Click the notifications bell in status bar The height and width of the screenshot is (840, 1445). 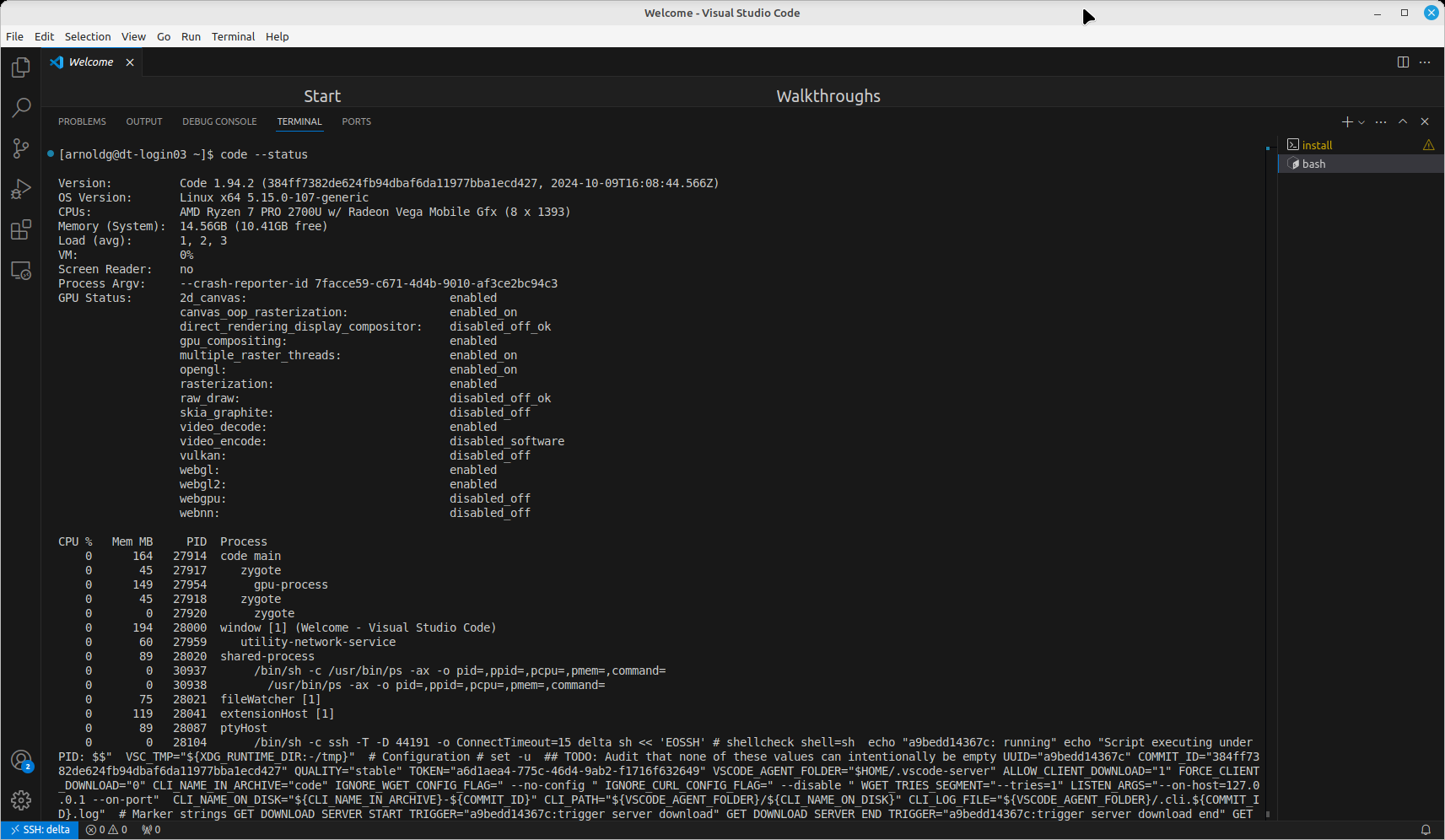[1426, 830]
